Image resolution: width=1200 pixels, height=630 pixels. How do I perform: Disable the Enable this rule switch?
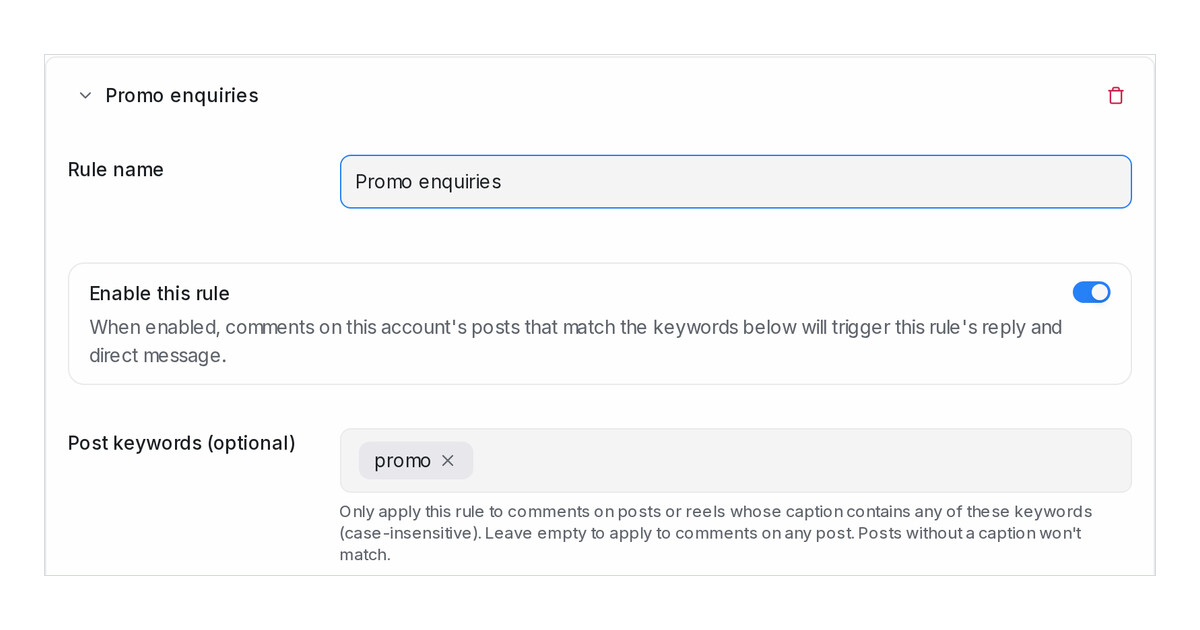[x=1091, y=292]
